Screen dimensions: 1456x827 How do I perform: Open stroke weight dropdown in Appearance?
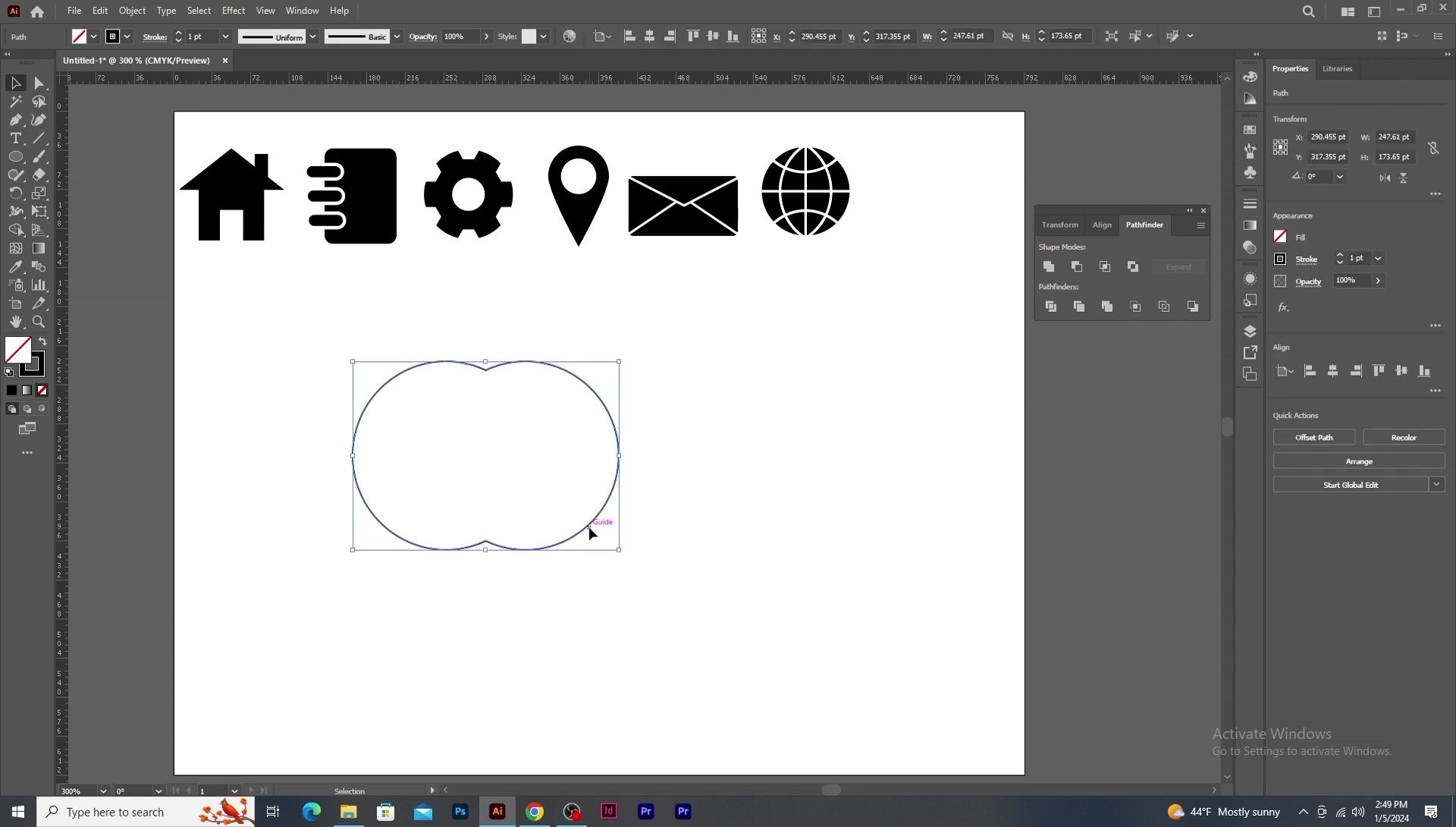tap(1378, 259)
